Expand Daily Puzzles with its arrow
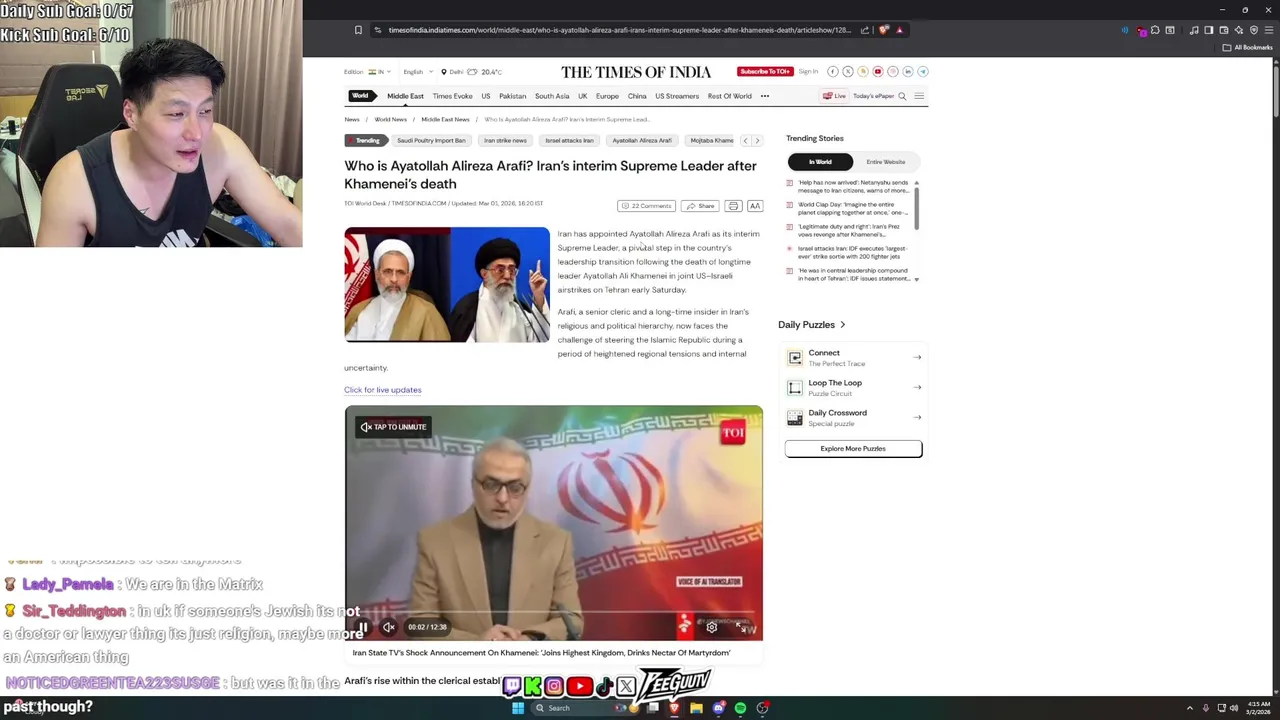Viewport: 1280px width, 720px height. coord(842,325)
